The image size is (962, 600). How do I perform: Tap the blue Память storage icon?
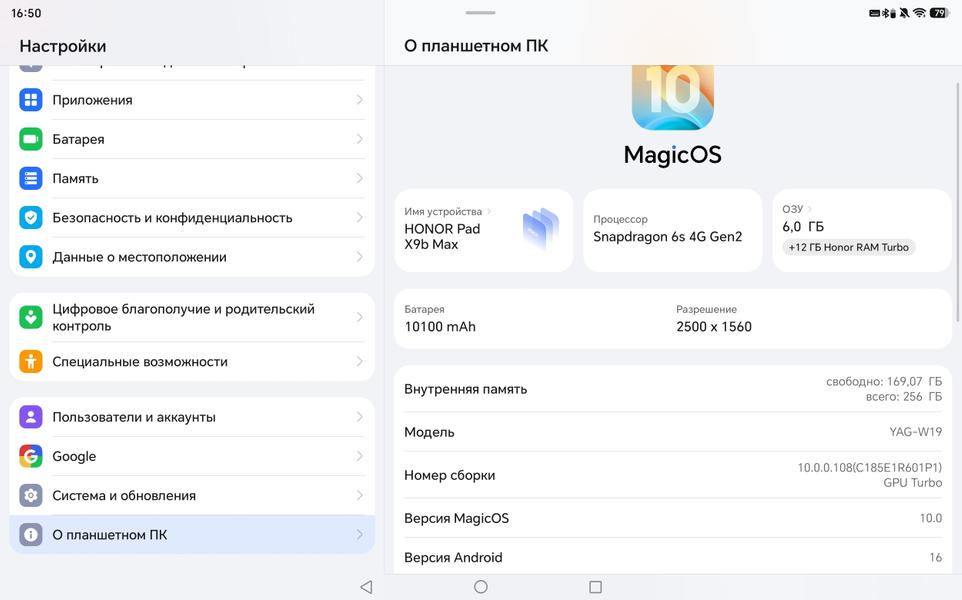31,178
